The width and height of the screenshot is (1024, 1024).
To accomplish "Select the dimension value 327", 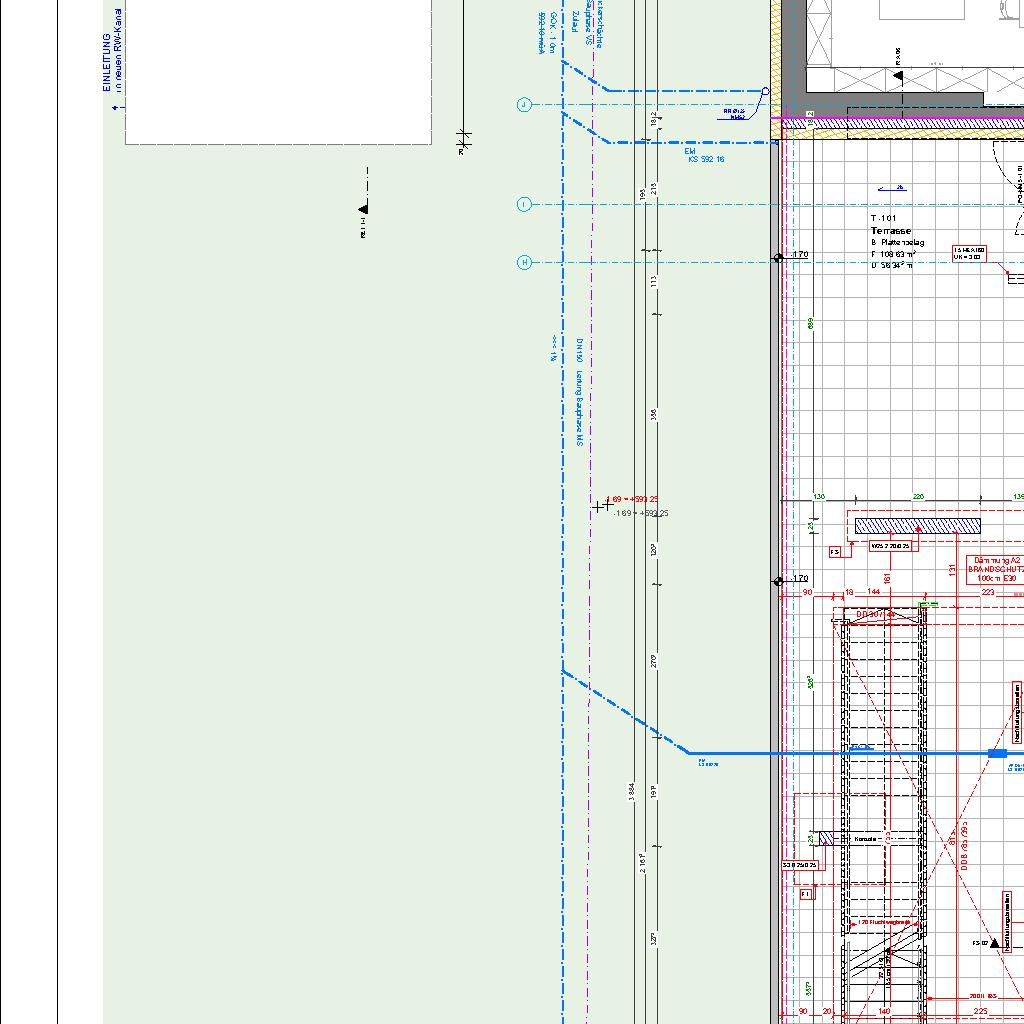I will click(654, 939).
